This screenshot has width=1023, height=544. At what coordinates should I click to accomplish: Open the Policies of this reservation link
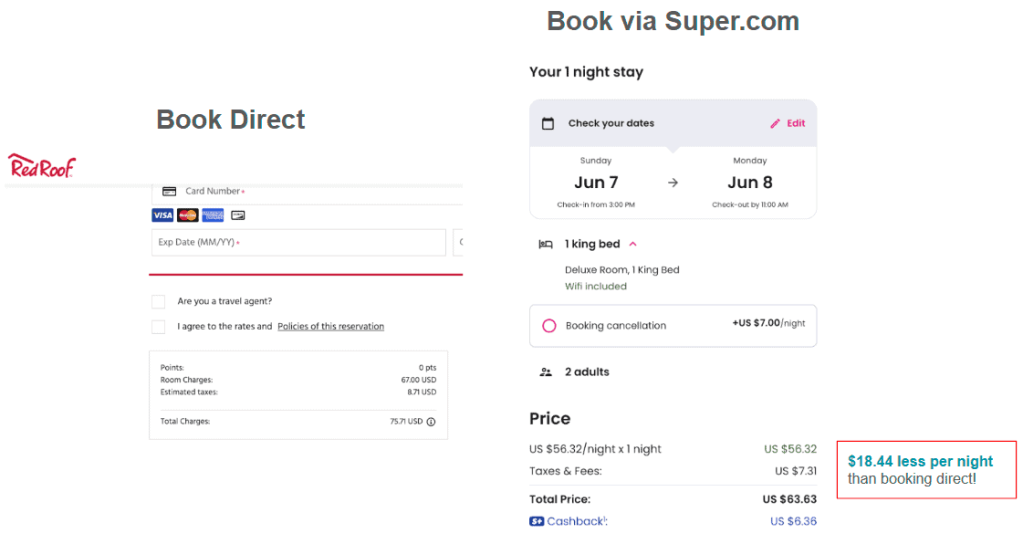[x=331, y=326]
